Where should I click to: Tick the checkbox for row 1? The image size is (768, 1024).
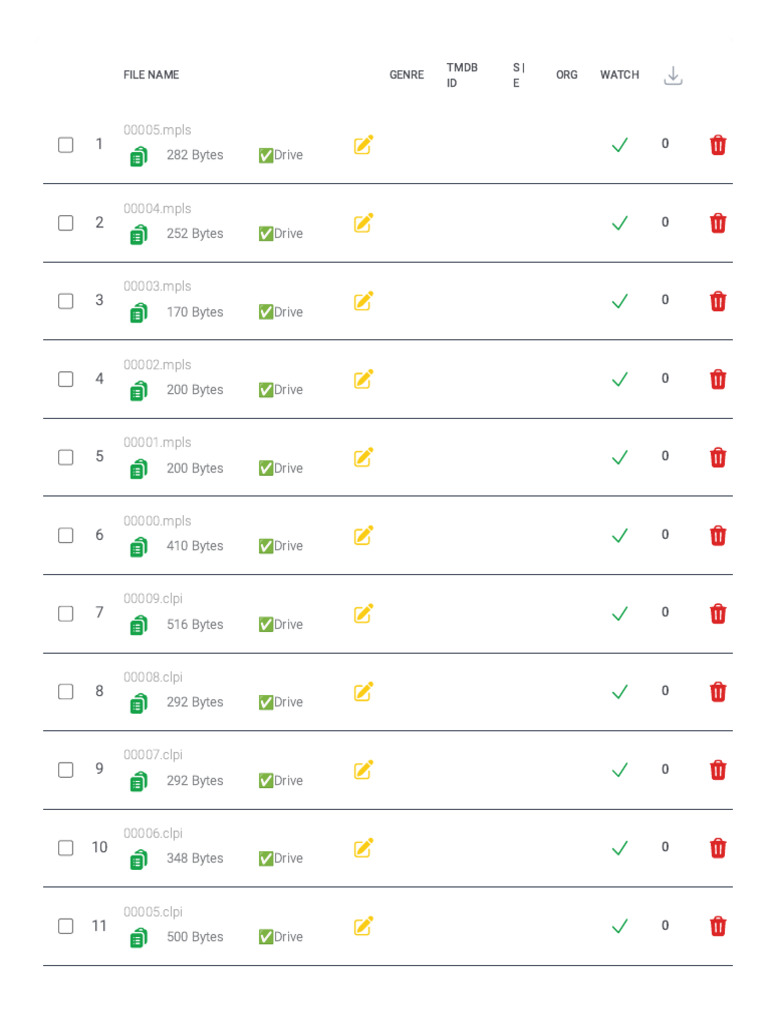click(x=66, y=145)
